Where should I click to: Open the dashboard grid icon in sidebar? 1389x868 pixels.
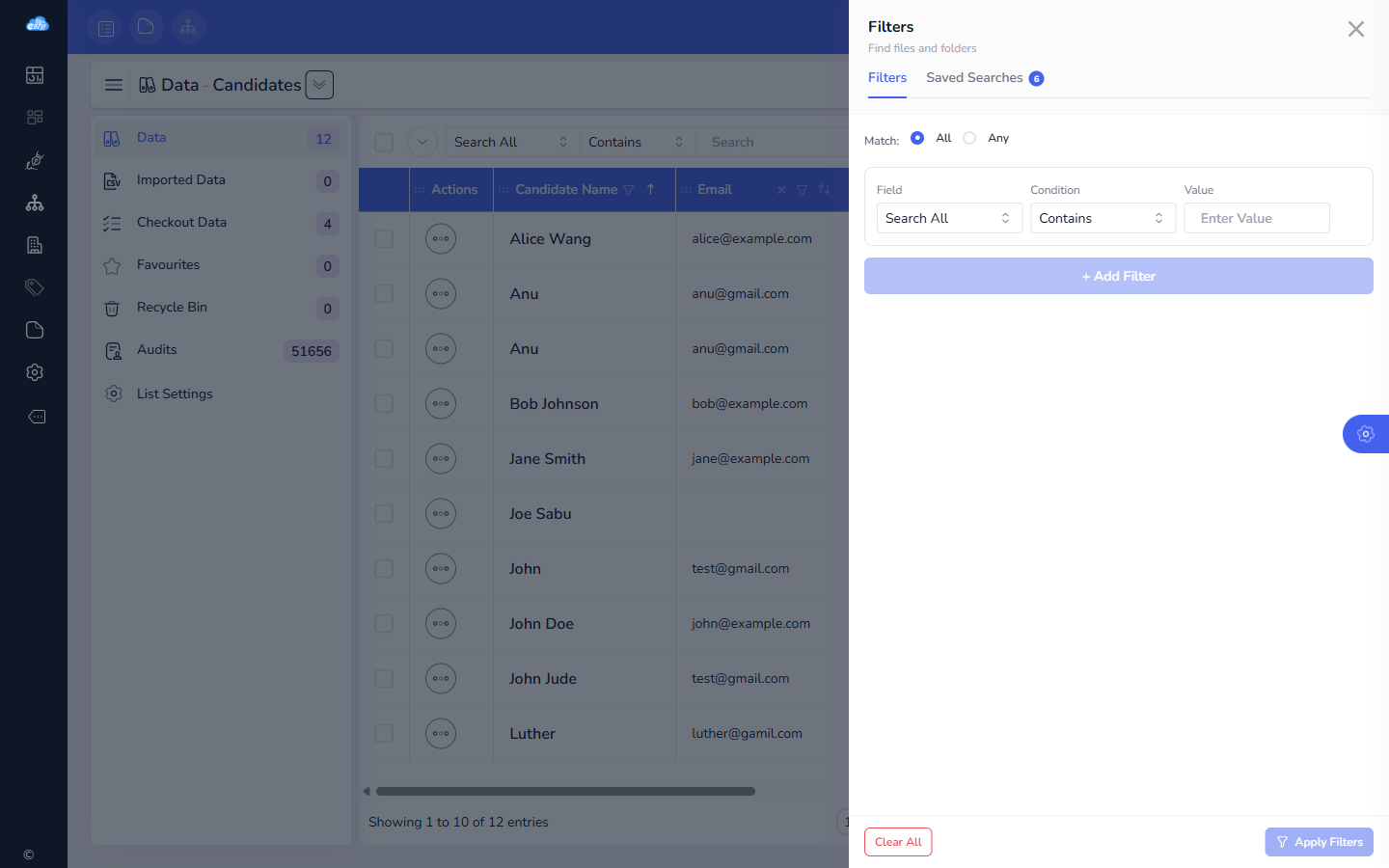[x=35, y=118]
